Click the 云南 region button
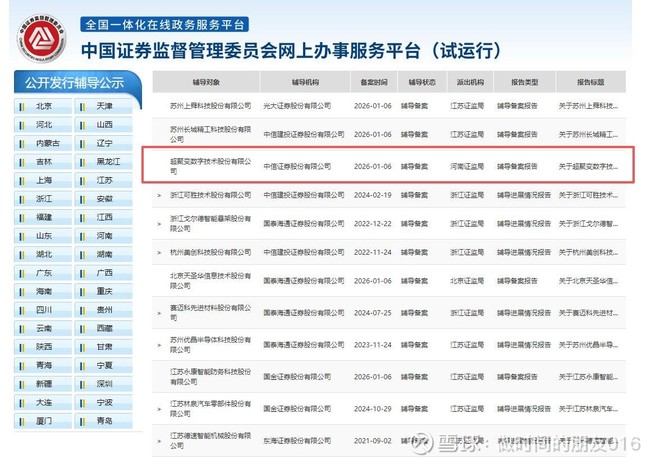The image size is (660, 464). pyautogui.click(x=43, y=328)
